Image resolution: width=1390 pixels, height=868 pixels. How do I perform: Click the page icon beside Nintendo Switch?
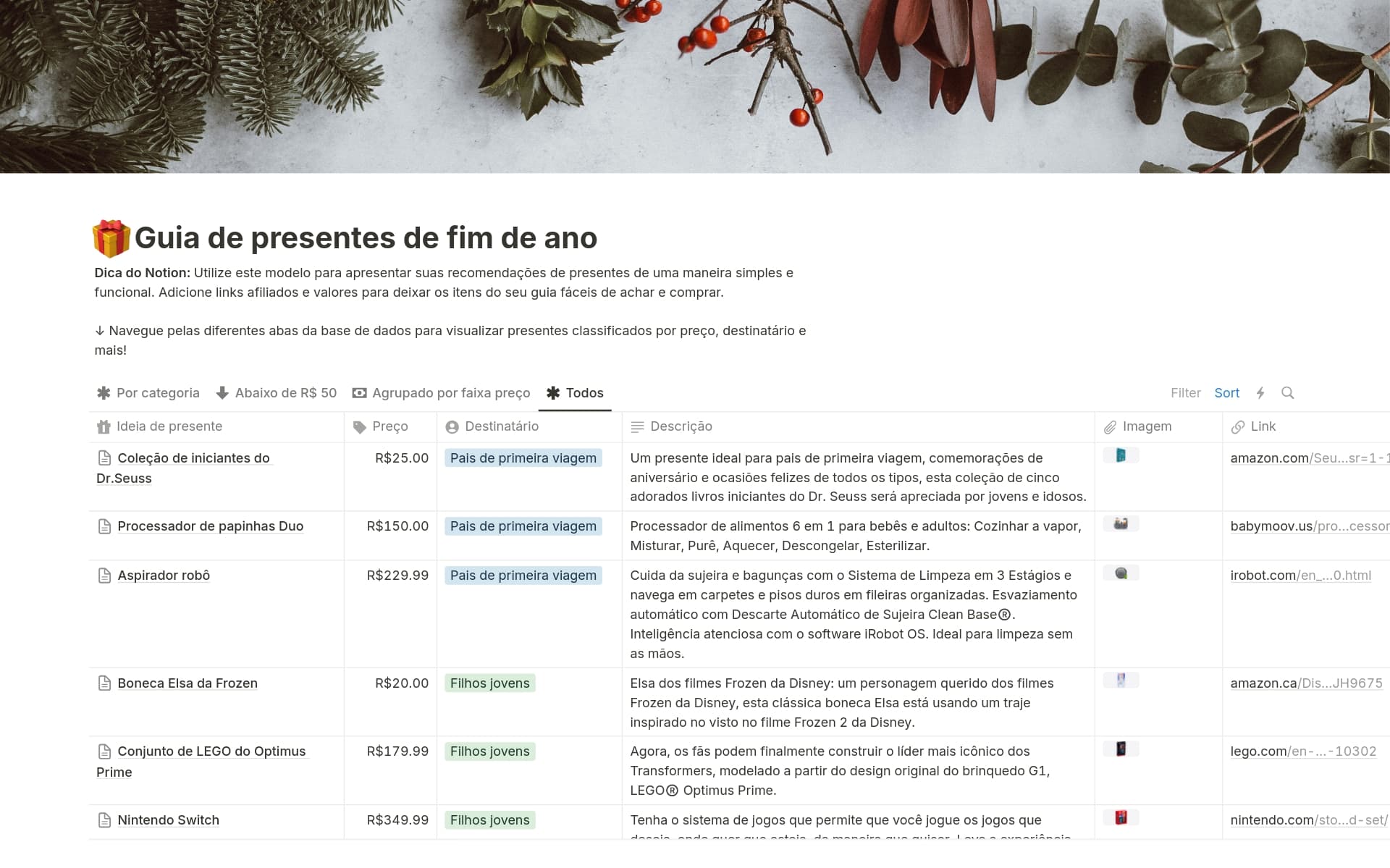click(104, 820)
